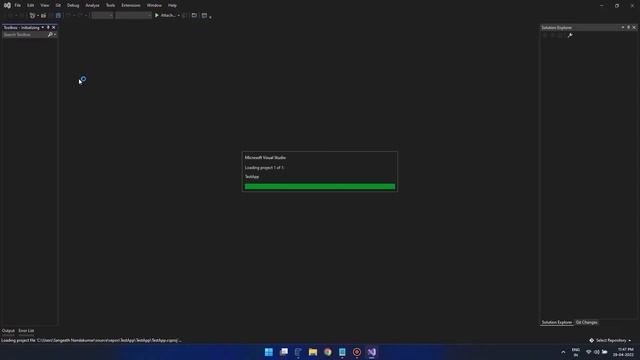This screenshot has height=360, width=640.
Task: Click the blue tablet-shaped taskbar icon
Action: [342, 352]
